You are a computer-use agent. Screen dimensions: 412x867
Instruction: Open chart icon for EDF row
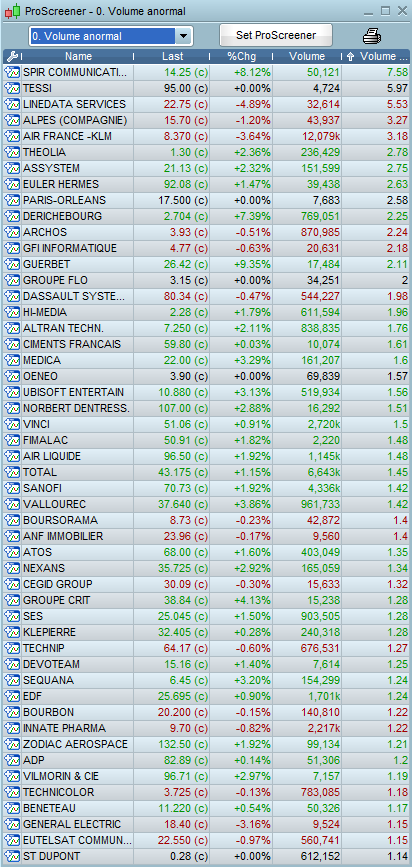pos(12,697)
